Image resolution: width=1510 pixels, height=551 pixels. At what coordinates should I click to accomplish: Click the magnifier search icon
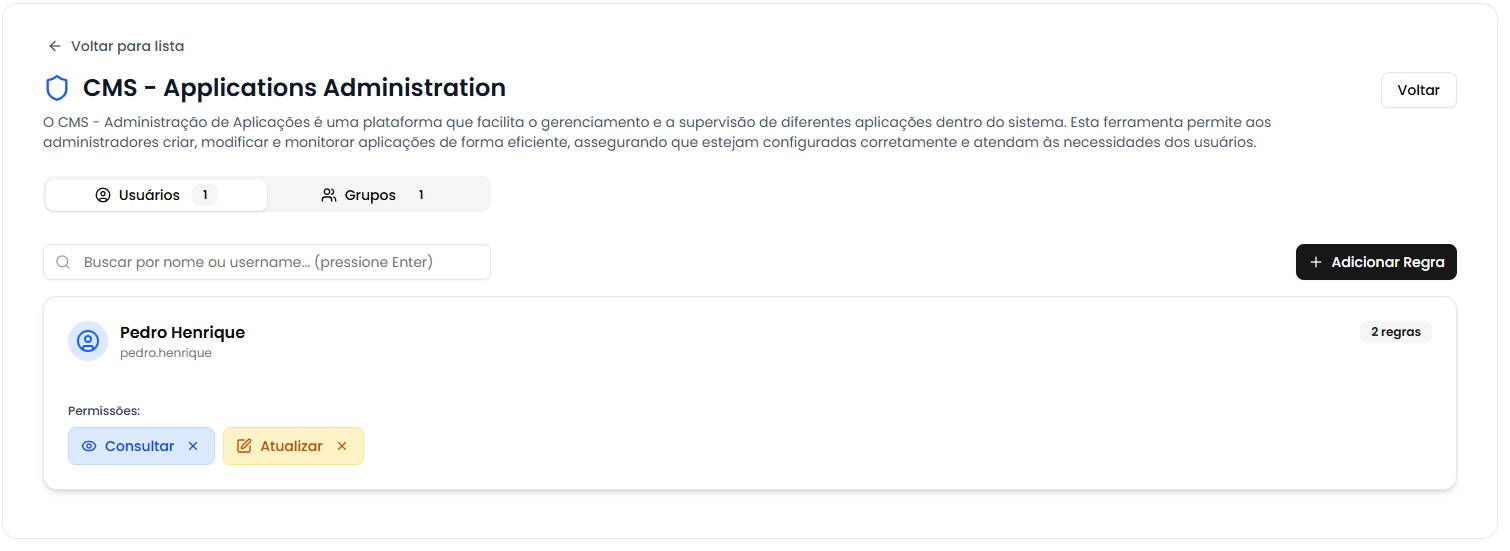[63, 262]
